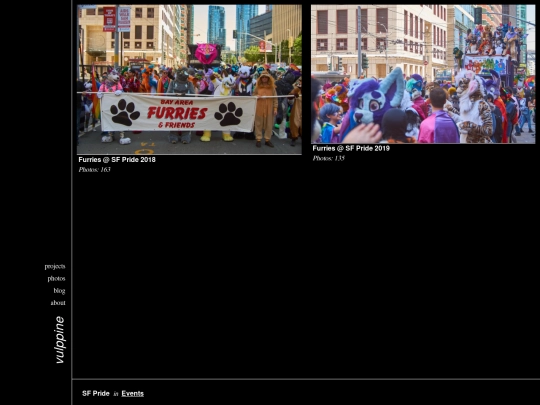Follow the Events breadcrumb link
Viewport: 540px width, 405px height.
133,394
